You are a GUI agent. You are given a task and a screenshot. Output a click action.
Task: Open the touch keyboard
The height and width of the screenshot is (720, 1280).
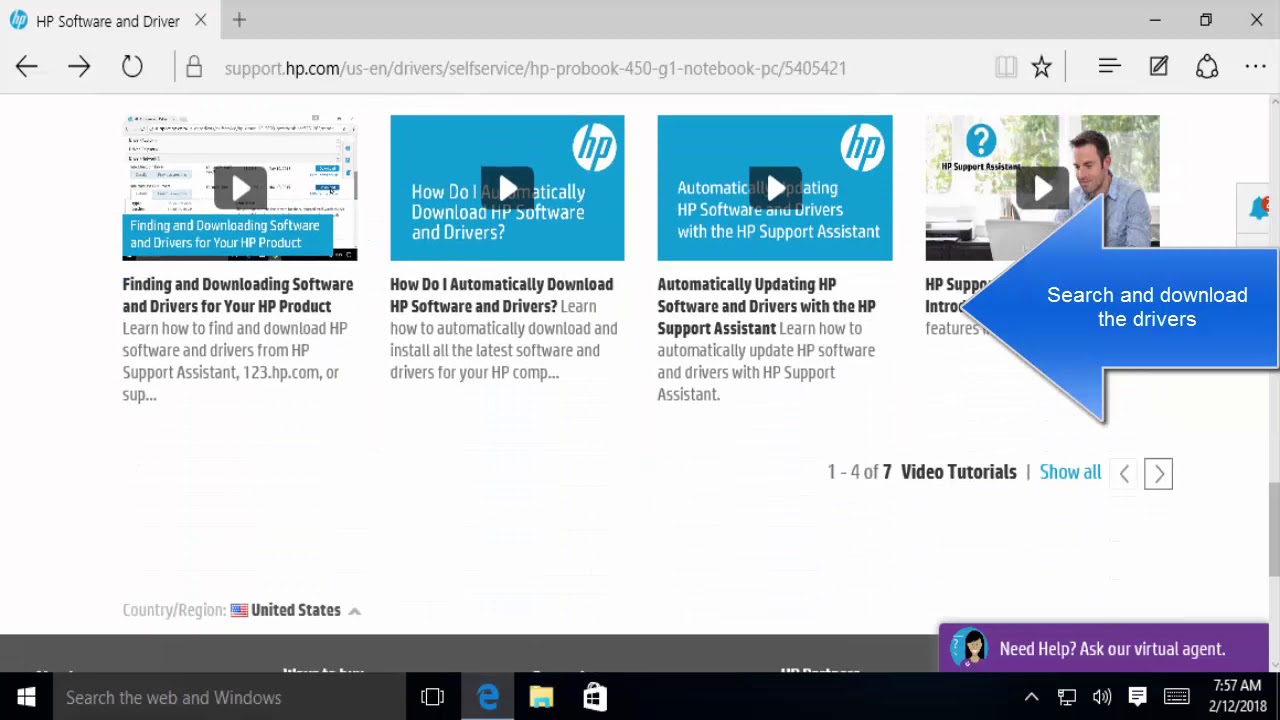click(1177, 697)
